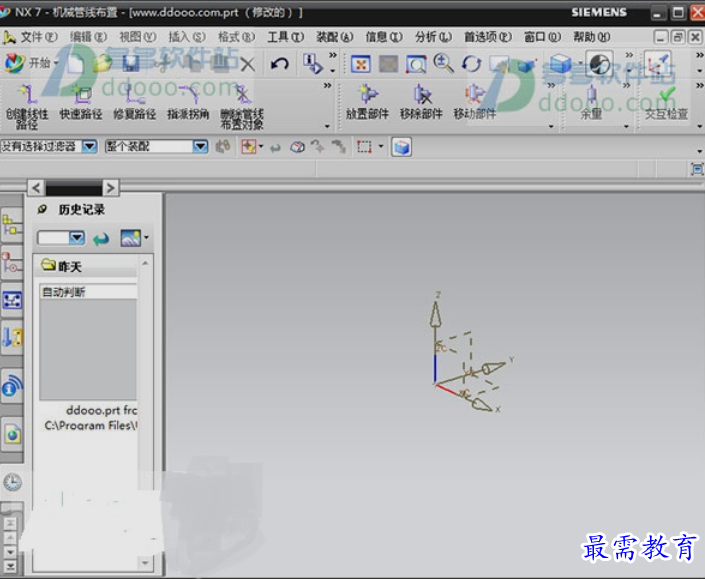Click the left arrow above the resource panel
705x579 pixels.
pos(36,187)
